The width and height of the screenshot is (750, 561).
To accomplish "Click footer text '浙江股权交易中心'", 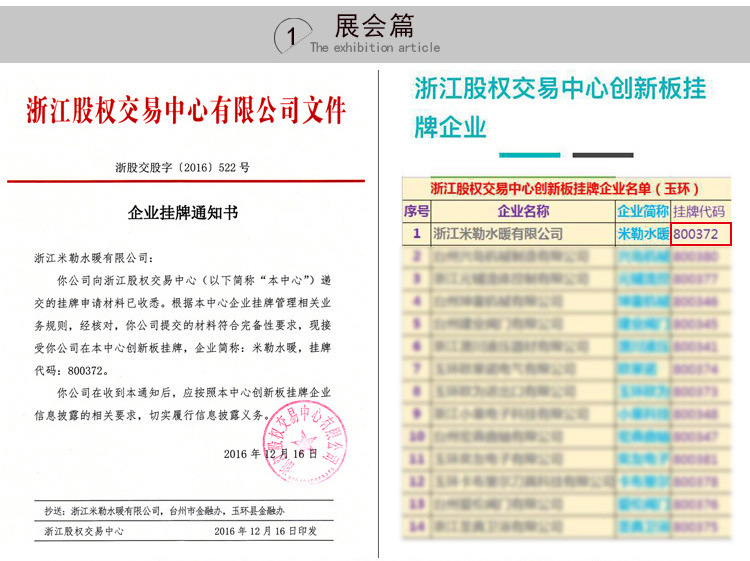I will tap(84, 531).
